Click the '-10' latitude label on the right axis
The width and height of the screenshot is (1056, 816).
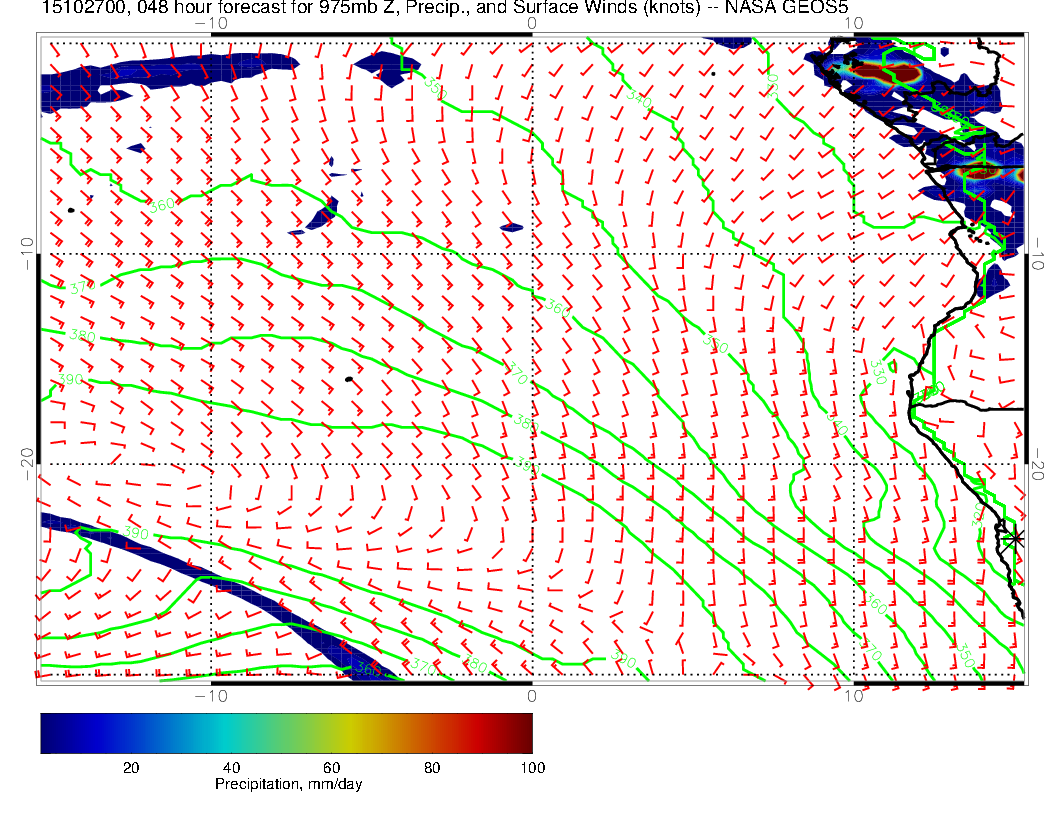(1038, 254)
